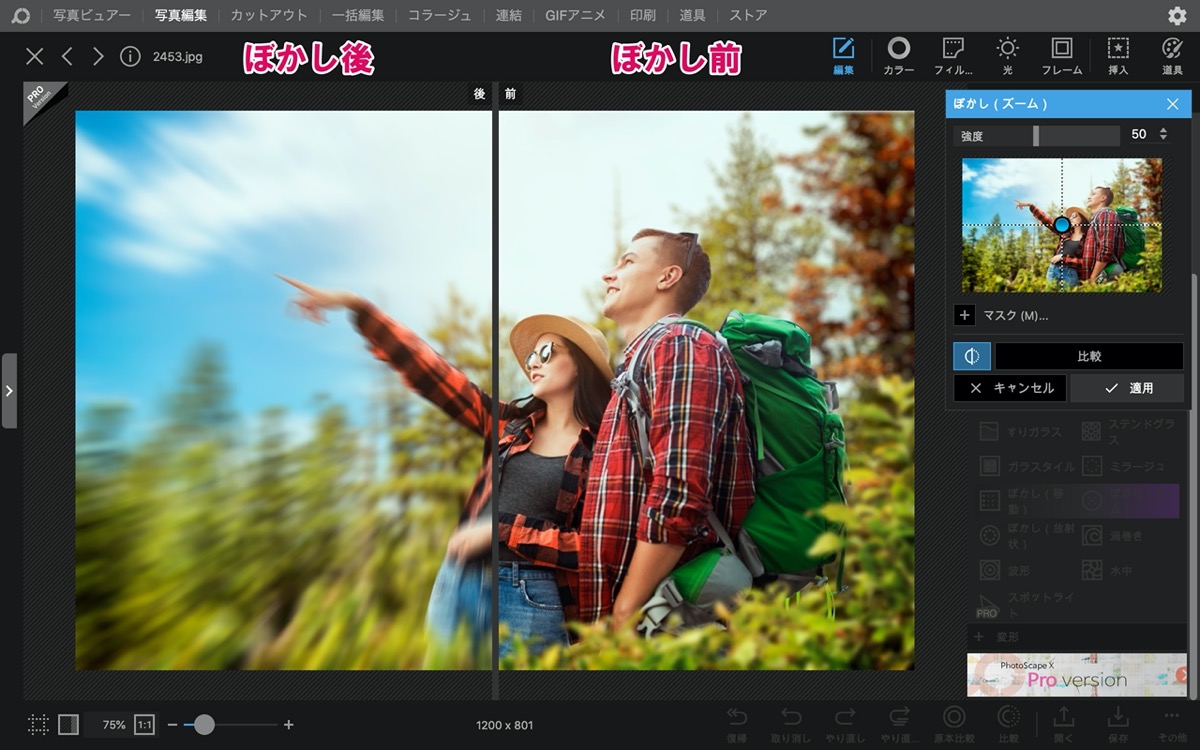The image size is (1200, 750).
Task: Click the キャンセル cancel button
Action: [1010, 388]
